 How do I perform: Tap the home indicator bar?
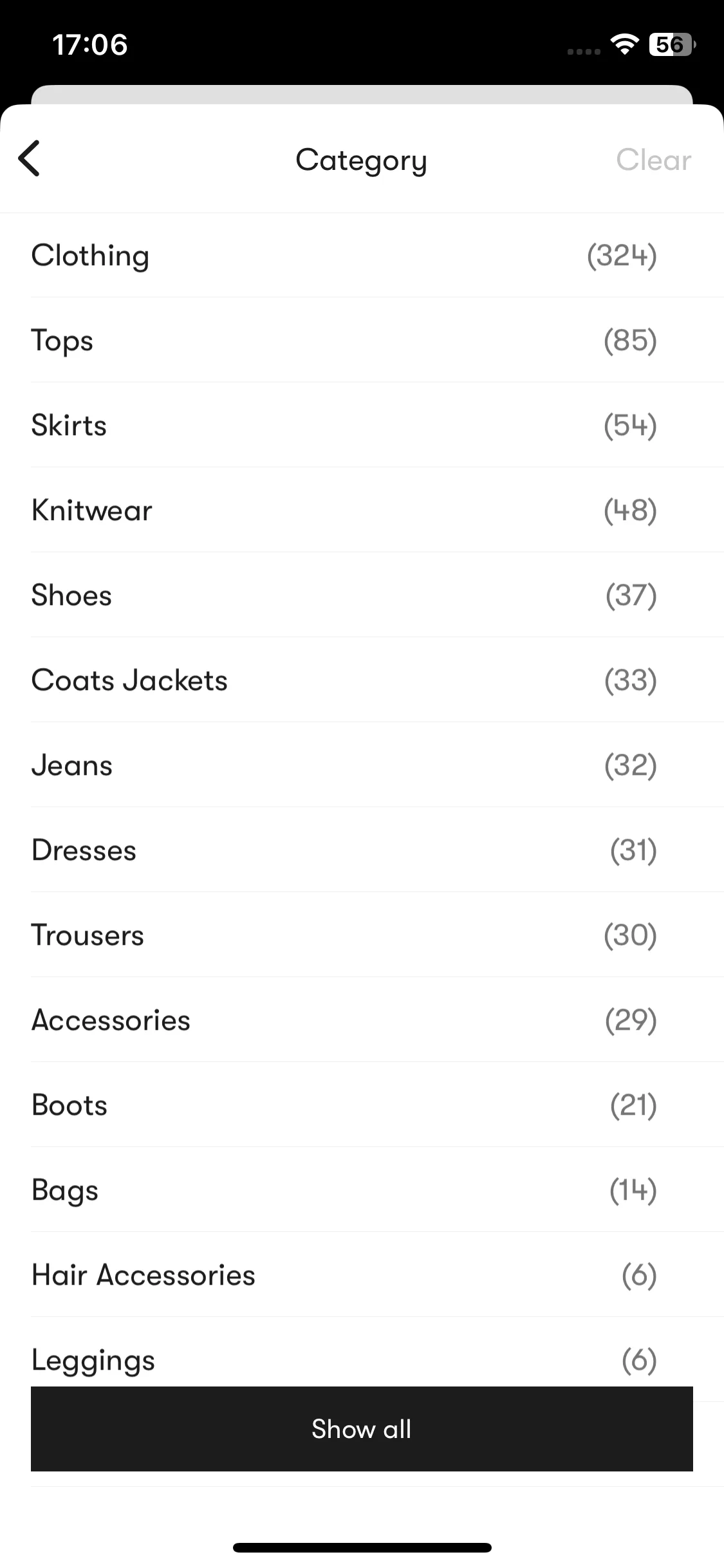(362, 1547)
